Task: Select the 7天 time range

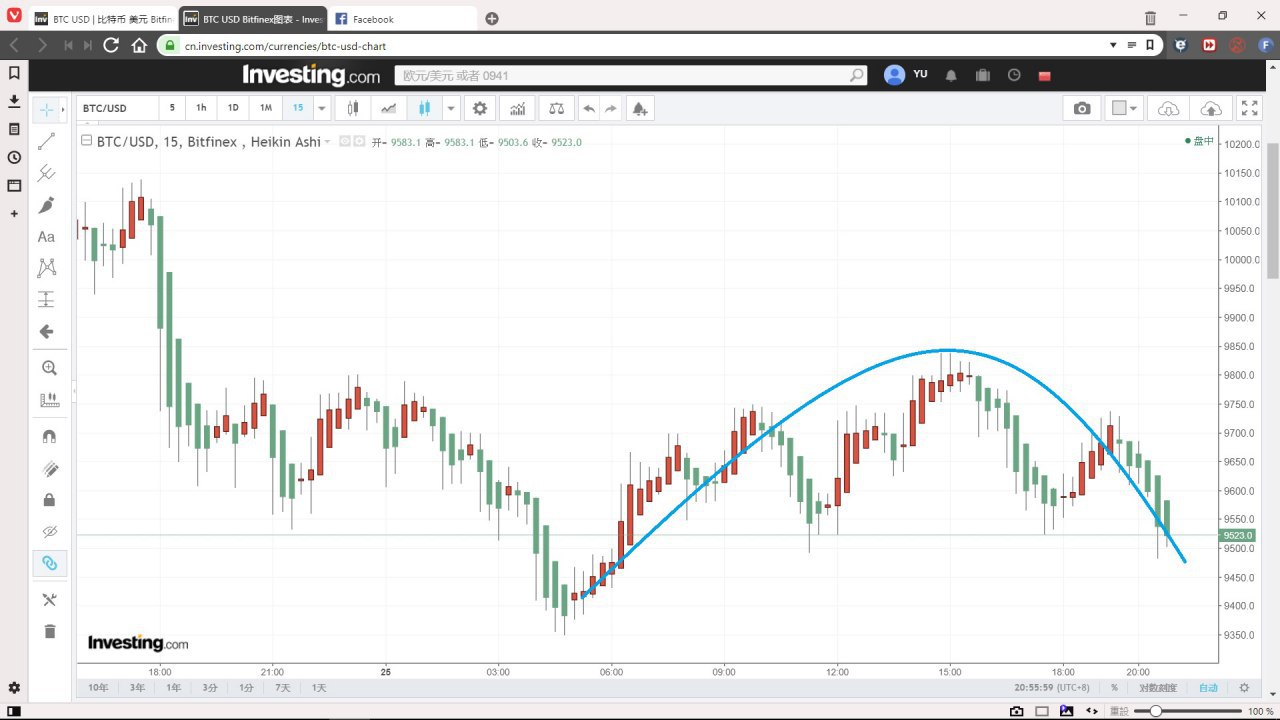Action: click(283, 688)
